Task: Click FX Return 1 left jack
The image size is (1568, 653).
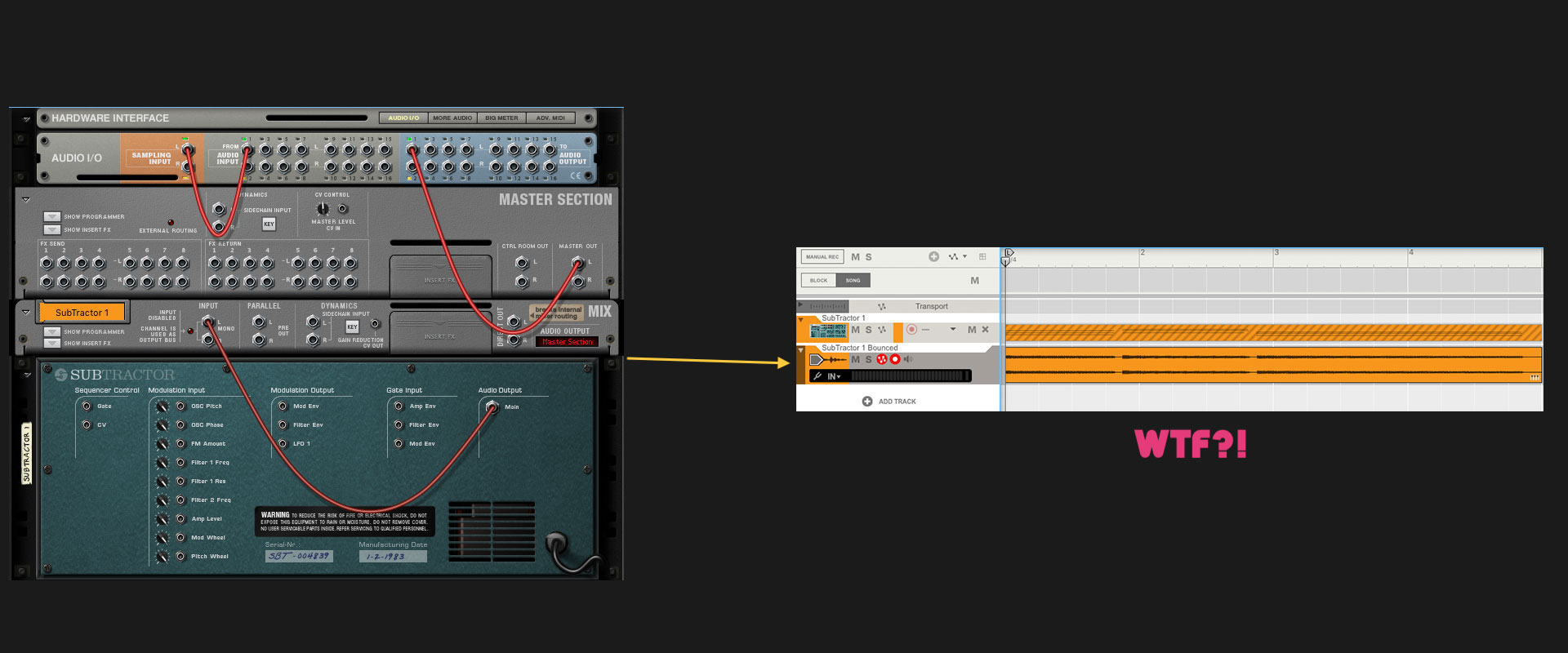Action: coord(215,263)
